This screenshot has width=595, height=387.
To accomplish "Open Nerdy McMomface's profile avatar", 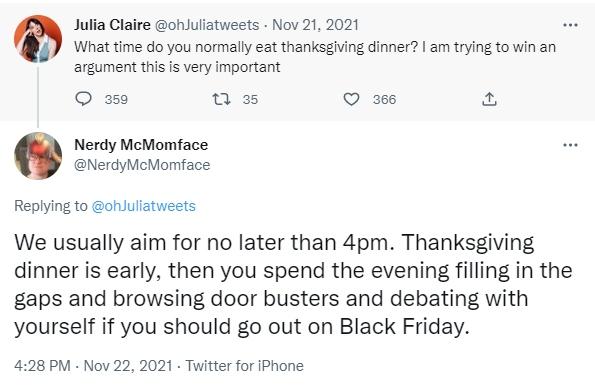I will coord(38,156).
